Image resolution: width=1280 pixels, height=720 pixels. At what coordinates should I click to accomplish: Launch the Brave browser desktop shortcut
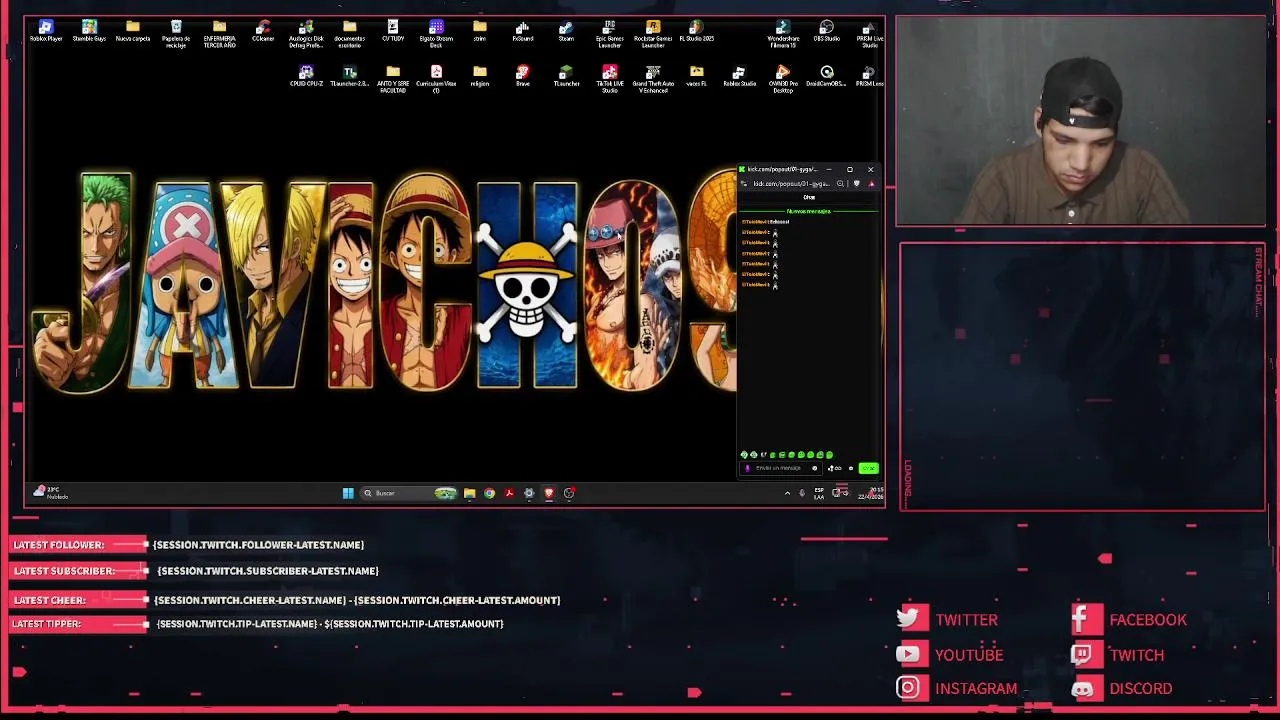[523, 77]
